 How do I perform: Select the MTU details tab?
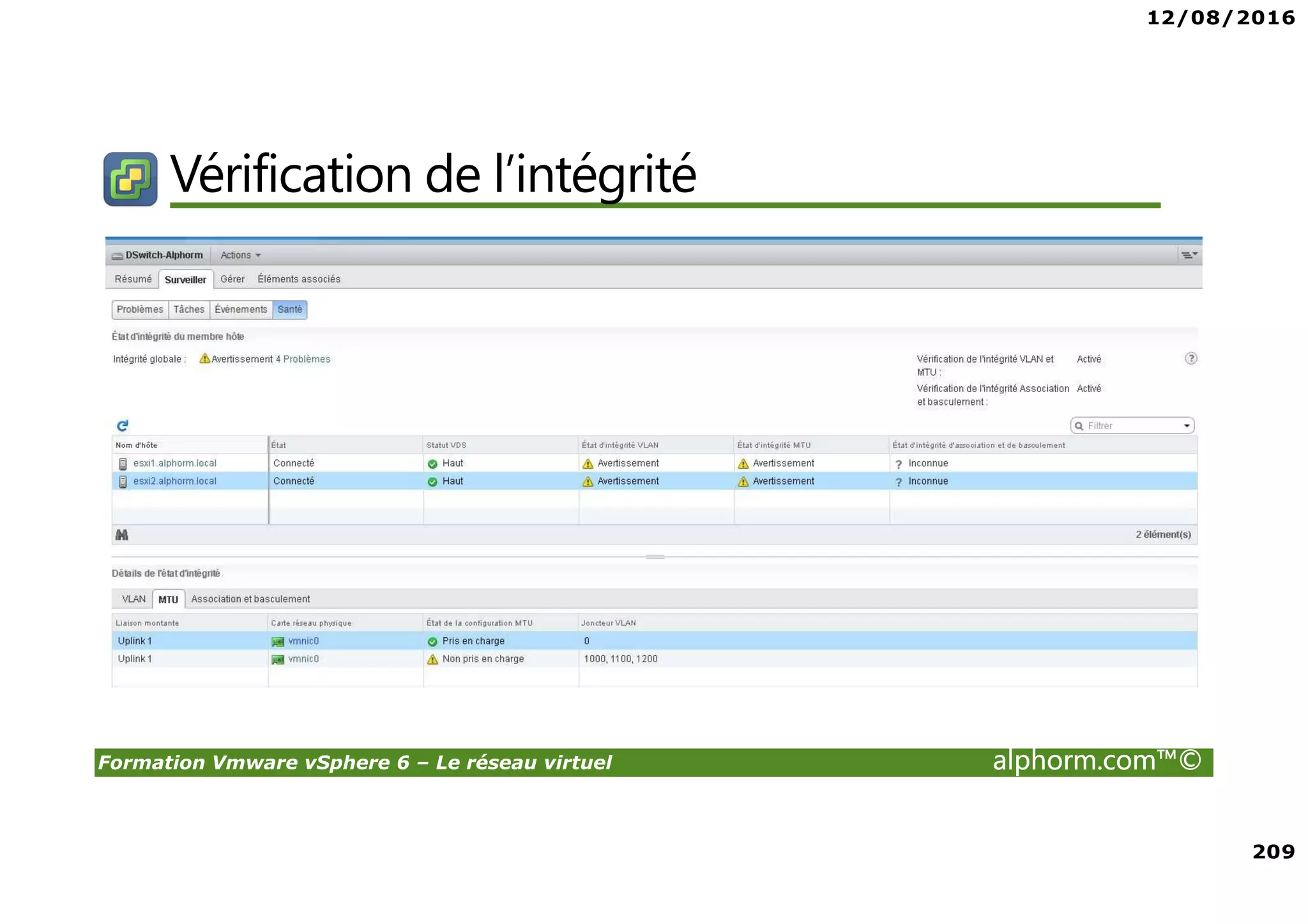point(168,600)
